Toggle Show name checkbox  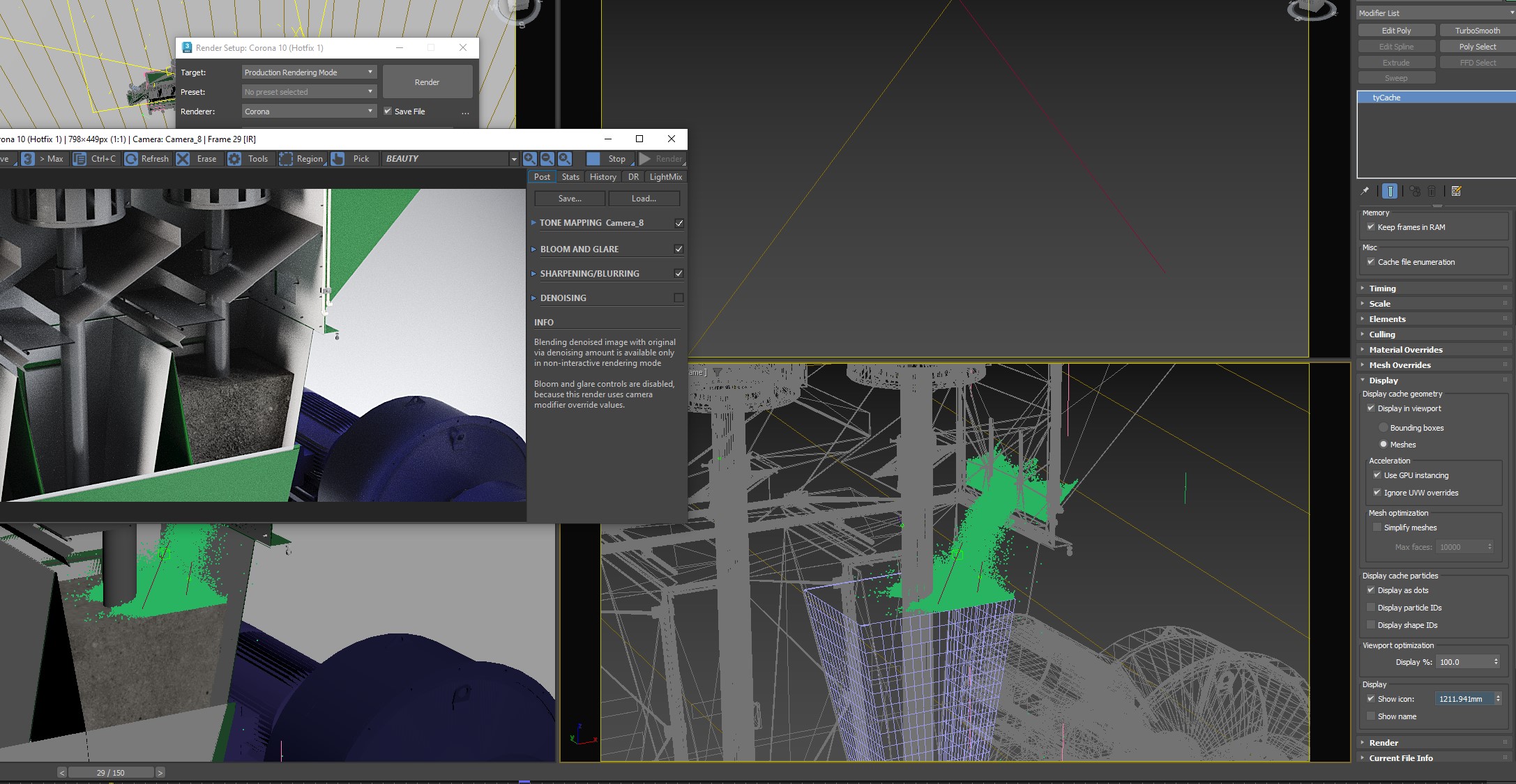tap(1371, 716)
